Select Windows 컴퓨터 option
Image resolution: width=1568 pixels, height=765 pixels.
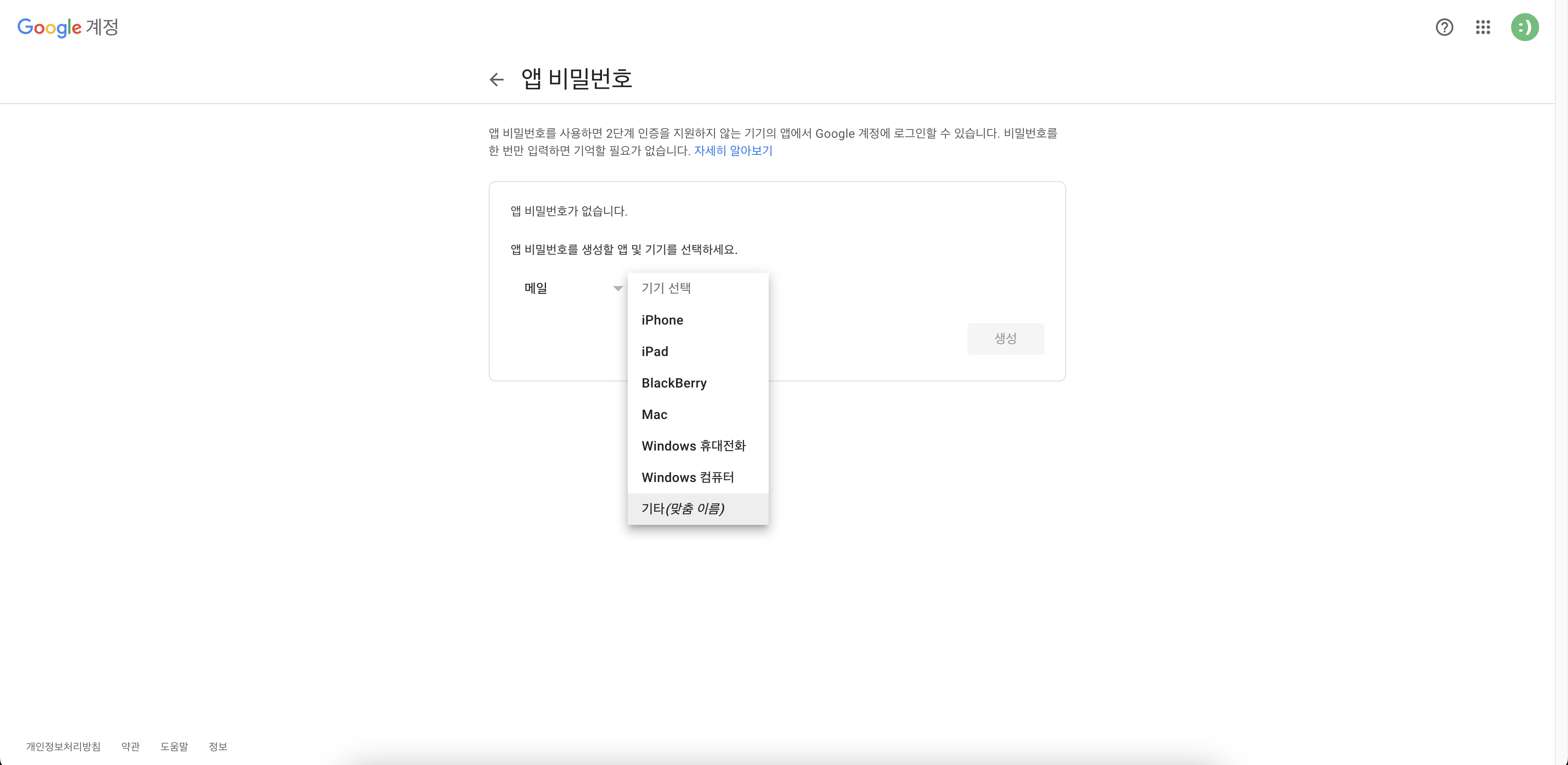689,477
